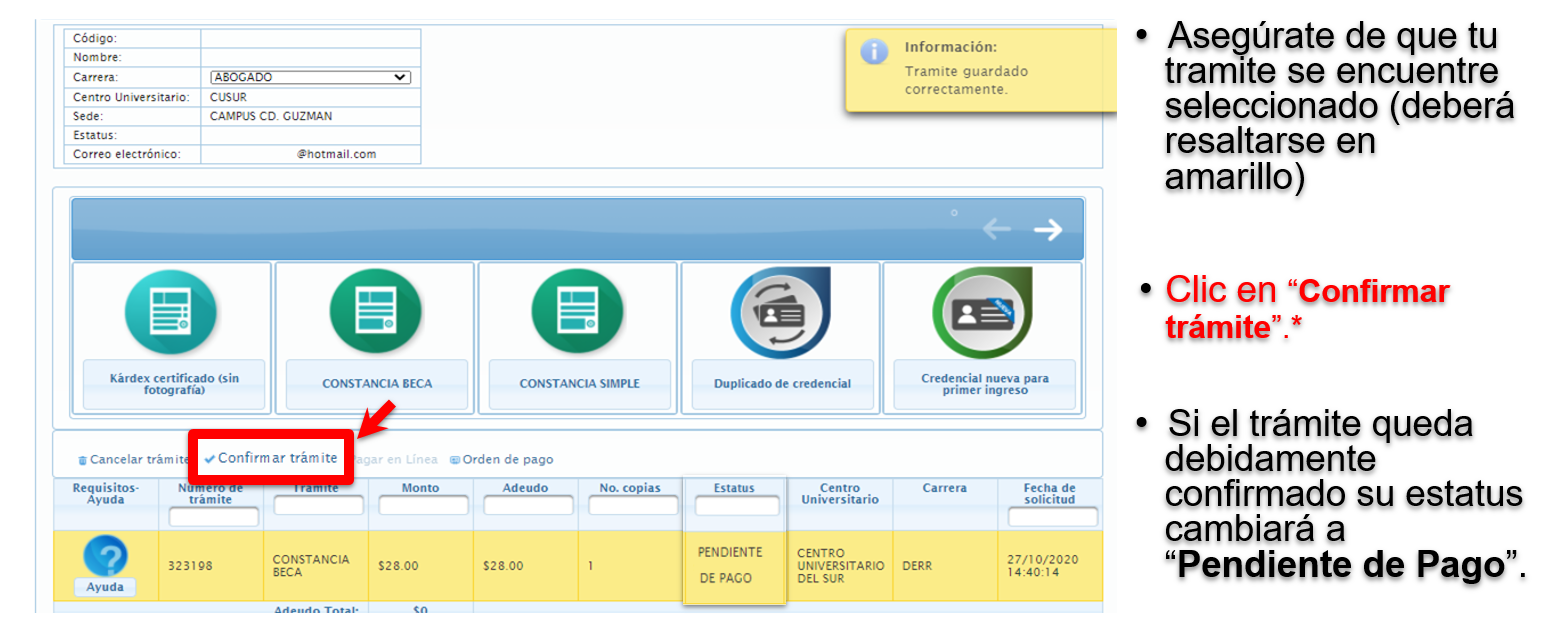Click the Kárdex certificado green document icon

(x=169, y=311)
